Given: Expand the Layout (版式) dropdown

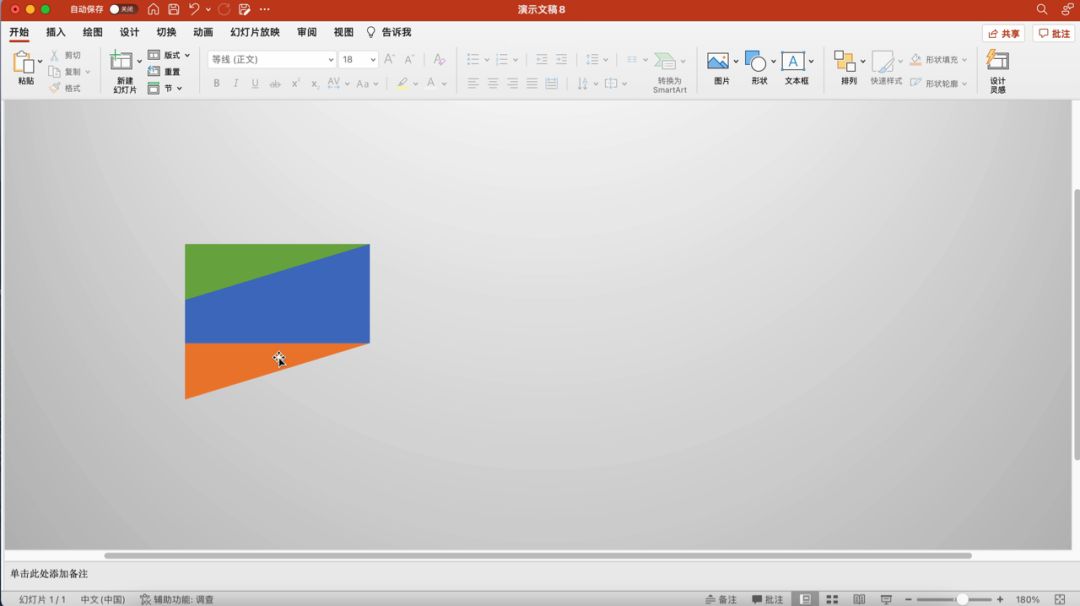Looking at the screenshot, I should point(187,55).
